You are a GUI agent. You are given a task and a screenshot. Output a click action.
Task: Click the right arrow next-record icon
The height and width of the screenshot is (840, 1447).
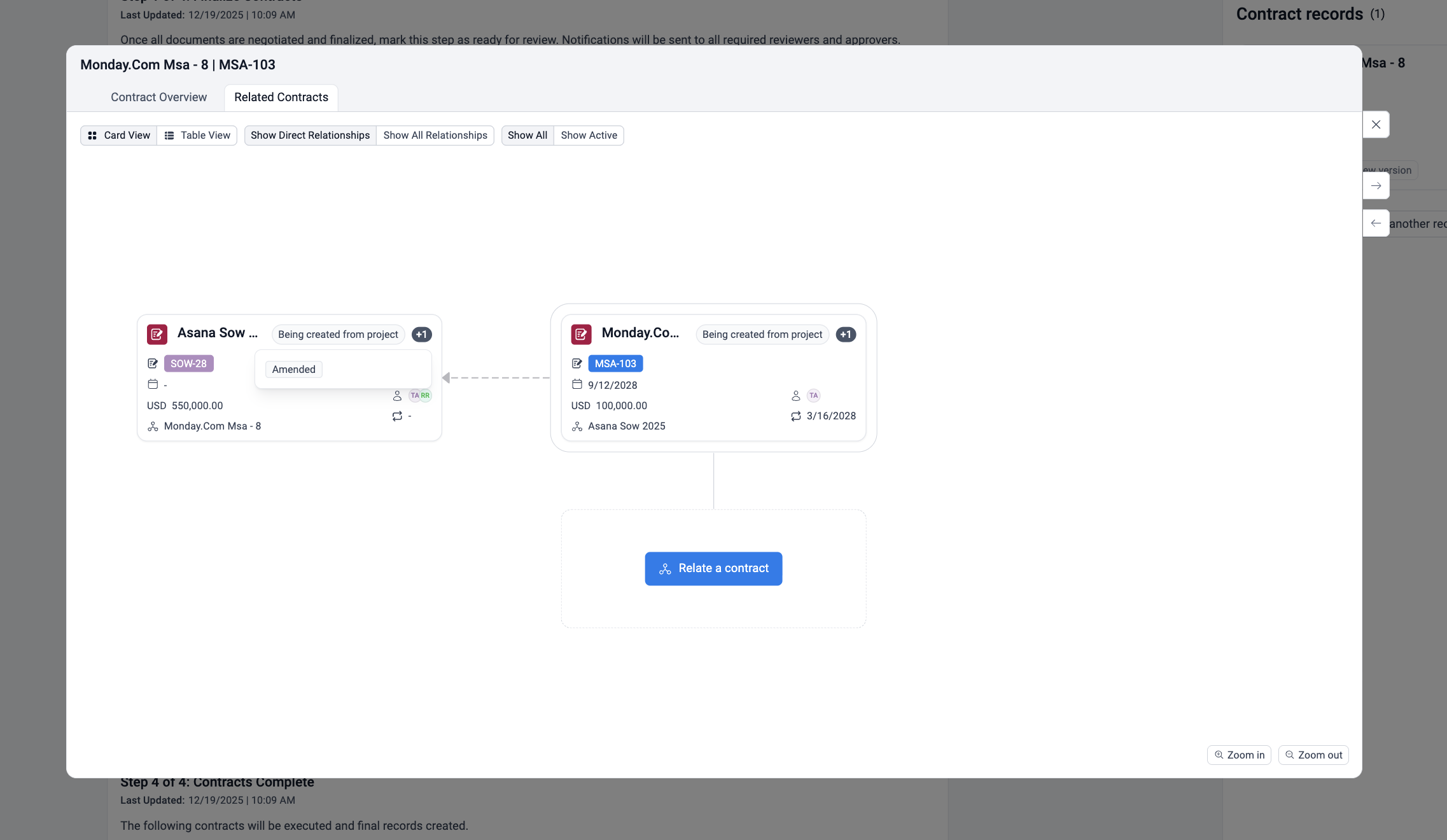[1376, 186]
